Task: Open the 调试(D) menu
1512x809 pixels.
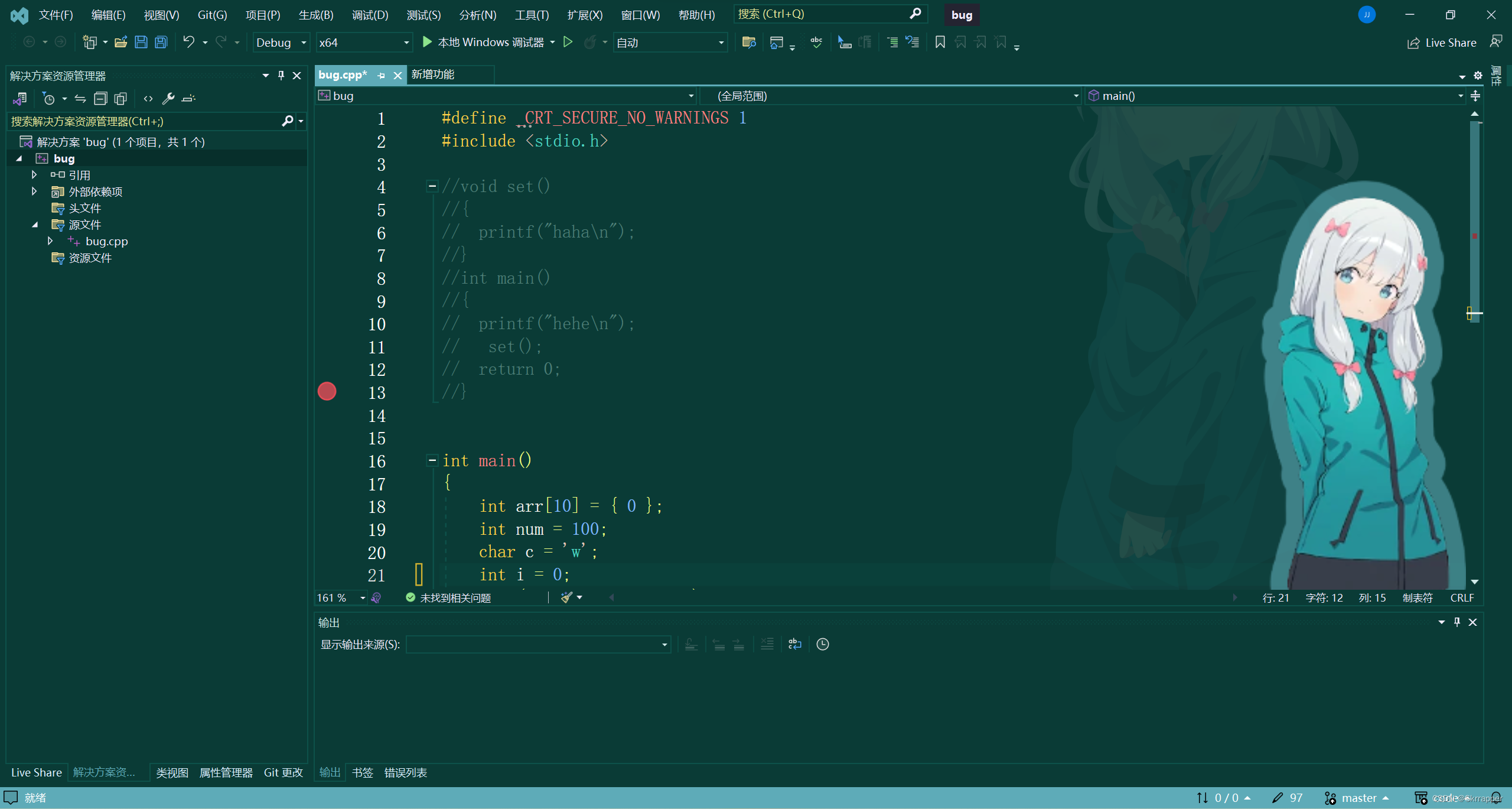Action: [x=370, y=15]
